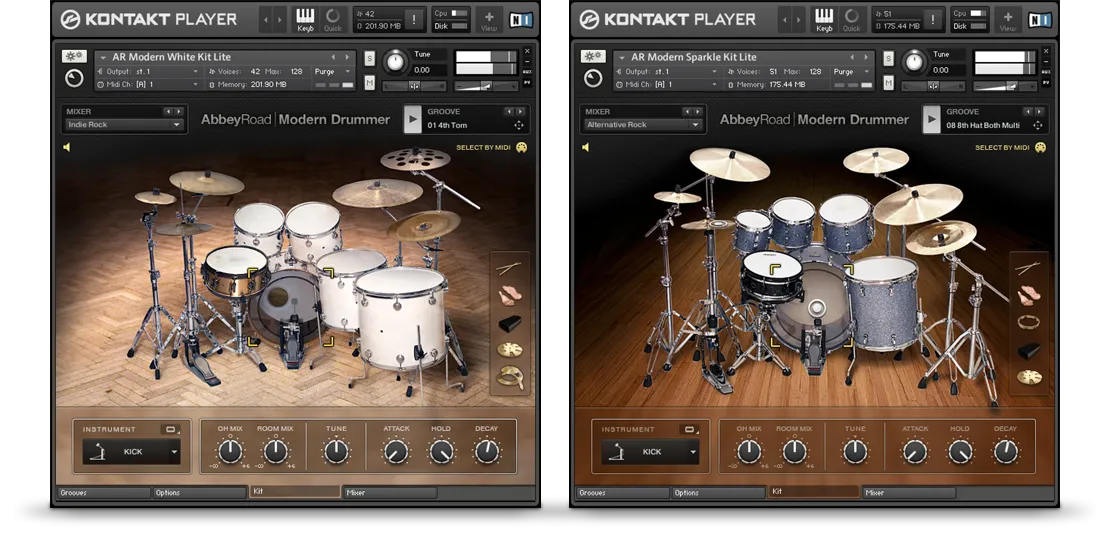Open the Midi Ch dropdown in Sparkle Kit
Screen dimensions: 1110x533
(666, 84)
